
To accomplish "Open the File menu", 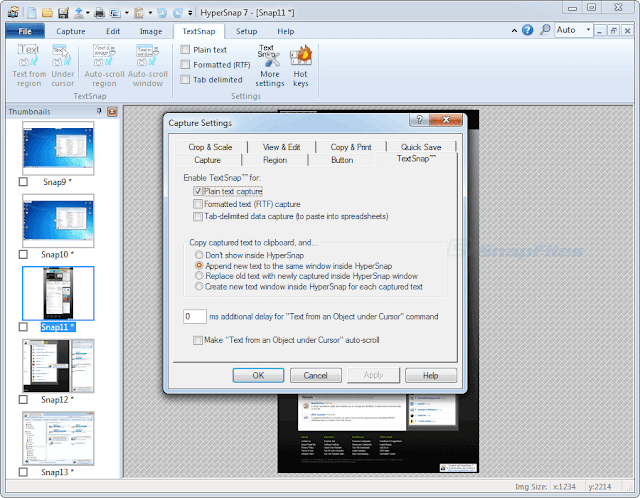I will point(25,31).
